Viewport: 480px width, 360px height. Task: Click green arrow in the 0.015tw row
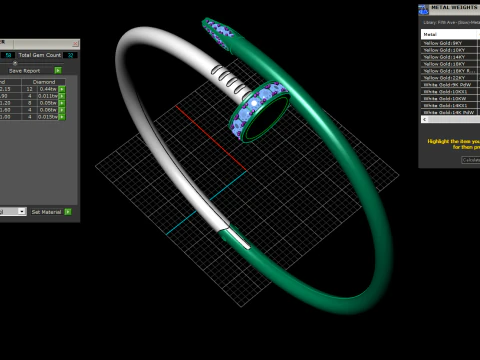[62, 117]
